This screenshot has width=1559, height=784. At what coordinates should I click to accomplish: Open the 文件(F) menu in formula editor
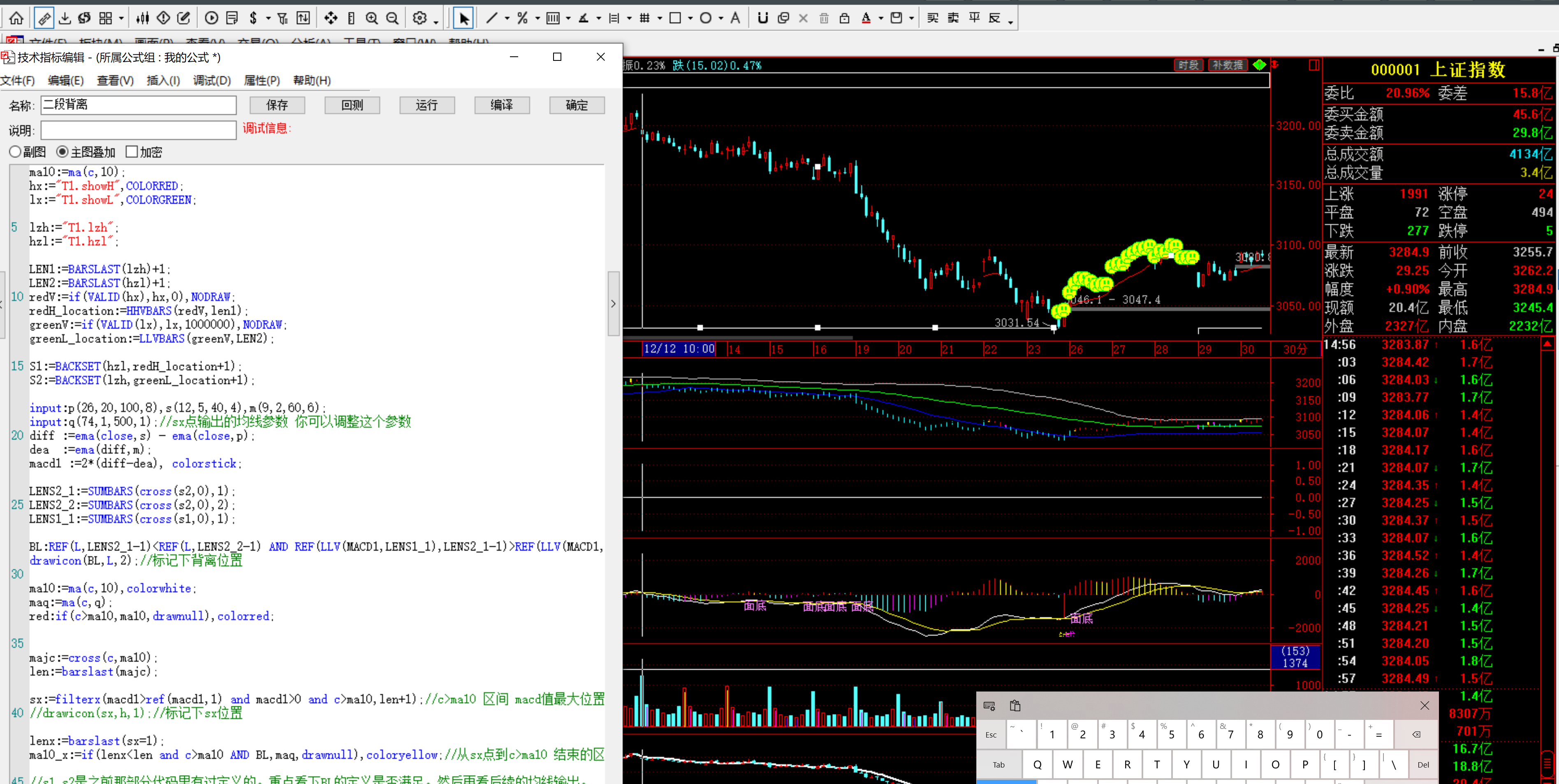18,81
